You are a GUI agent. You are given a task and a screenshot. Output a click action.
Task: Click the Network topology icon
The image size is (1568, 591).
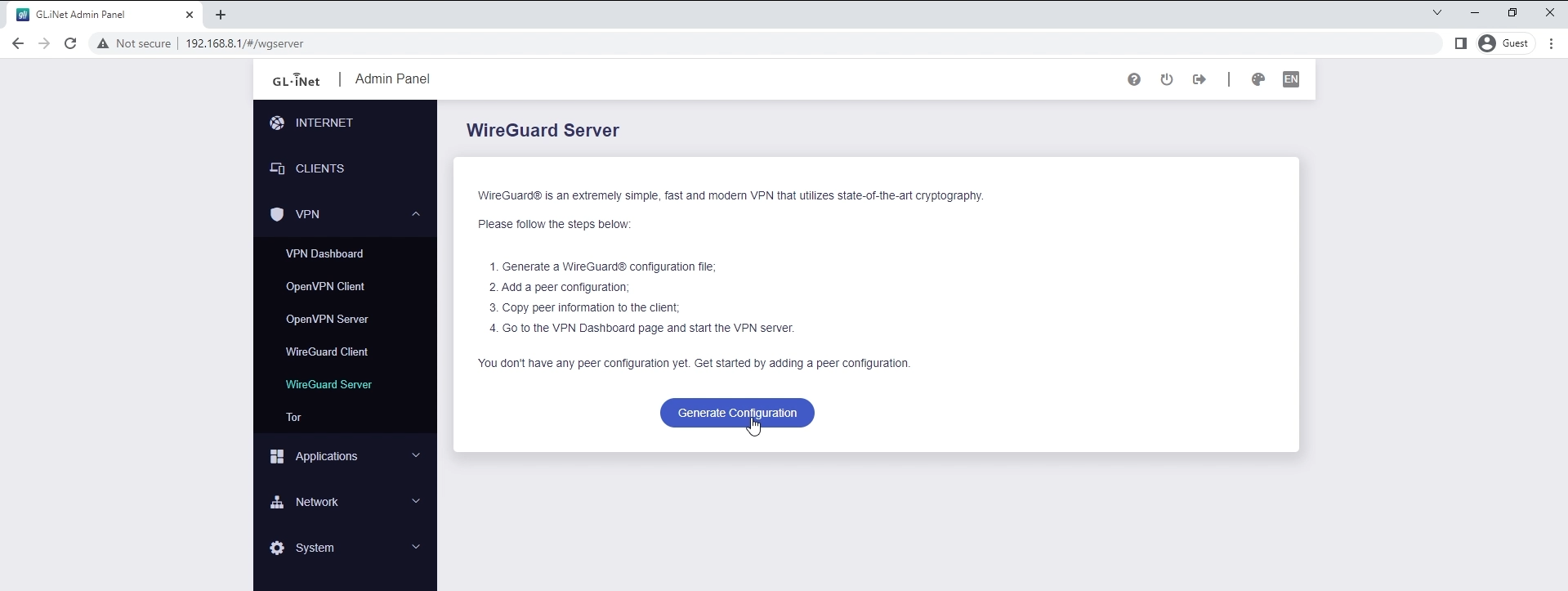[x=277, y=502]
